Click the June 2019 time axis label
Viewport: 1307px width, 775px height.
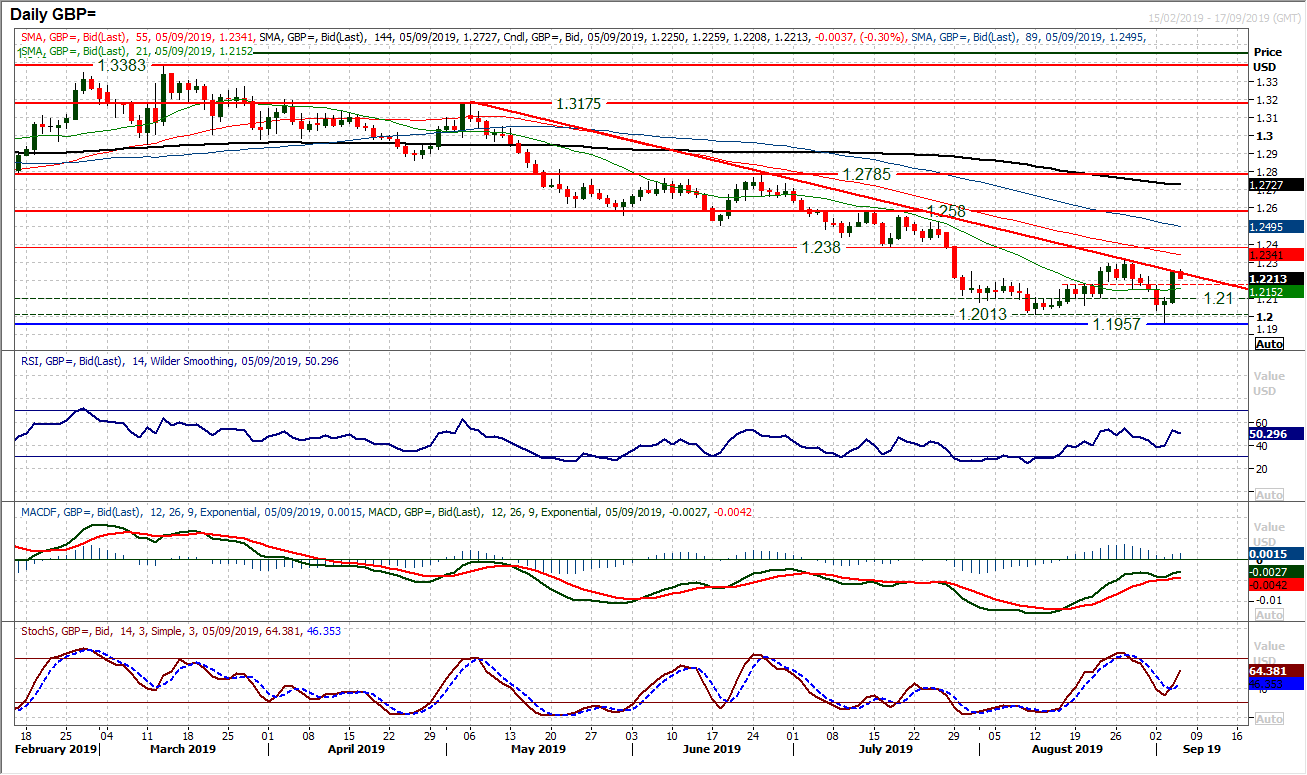[x=712, y=748]
